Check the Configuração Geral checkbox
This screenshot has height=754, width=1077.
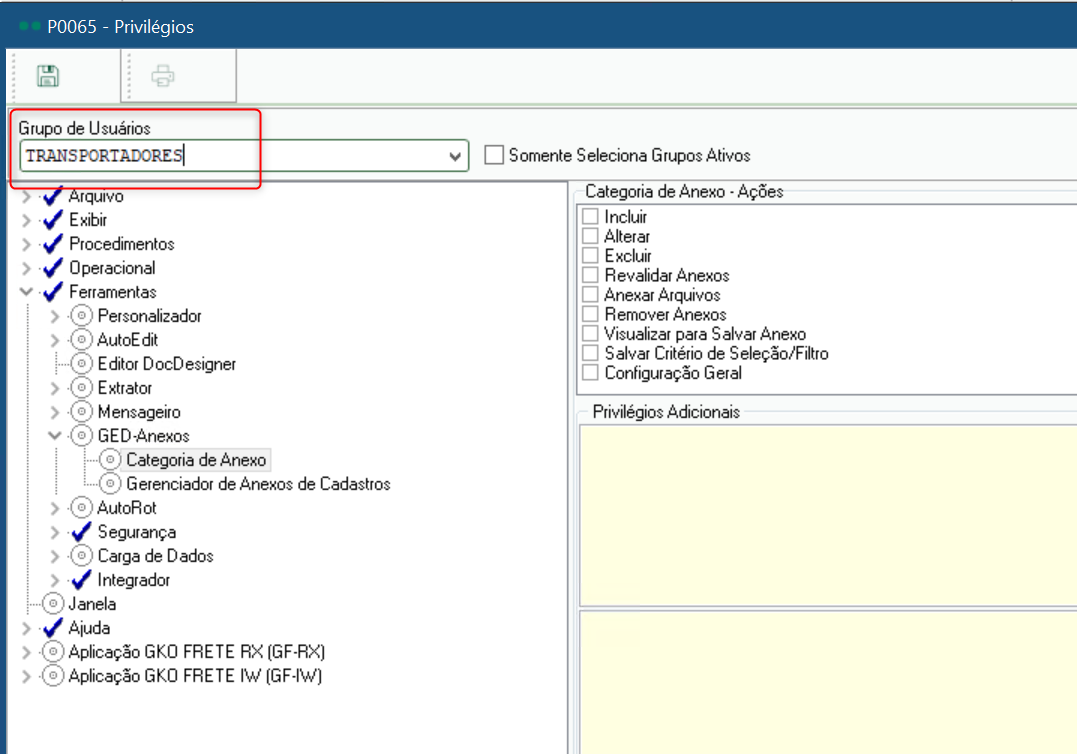click(590, 373)
